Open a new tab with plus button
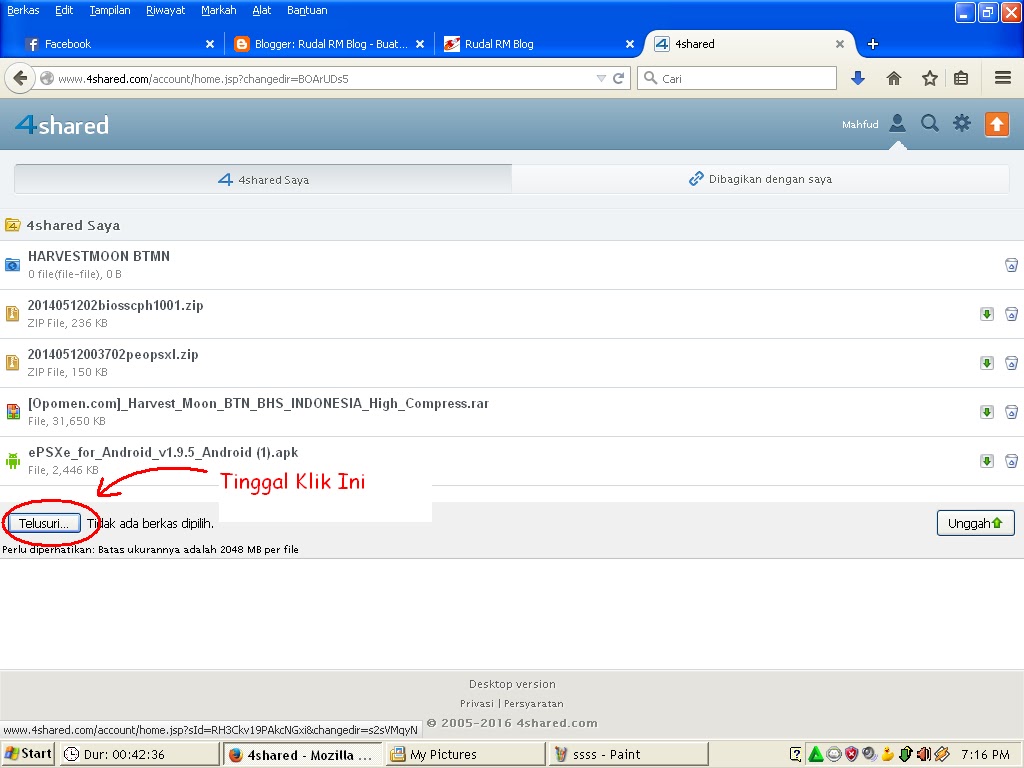This screenshot has height=768, width=1024. pos(872,44)
